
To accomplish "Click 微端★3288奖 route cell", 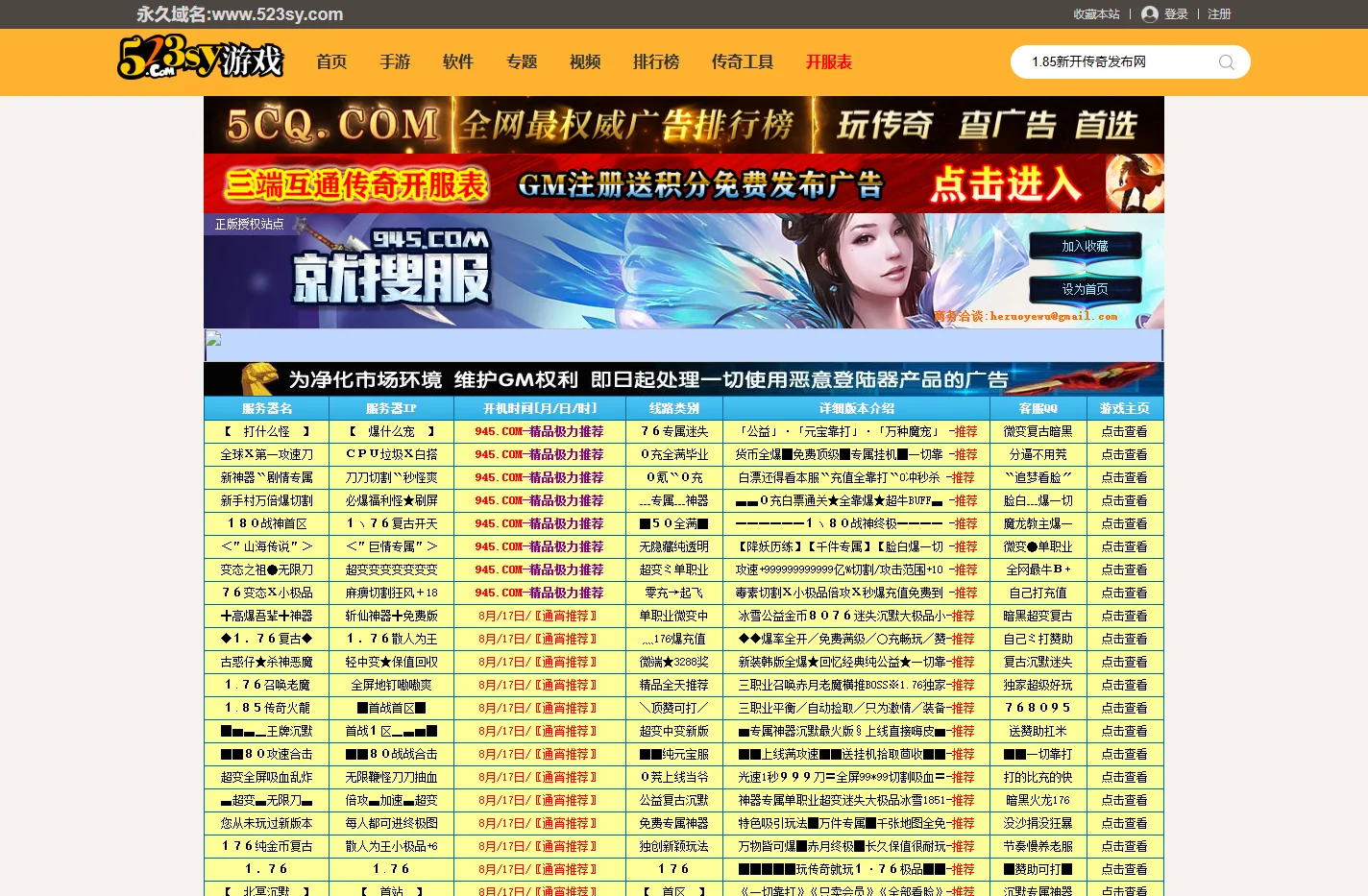I will point(674,662).
